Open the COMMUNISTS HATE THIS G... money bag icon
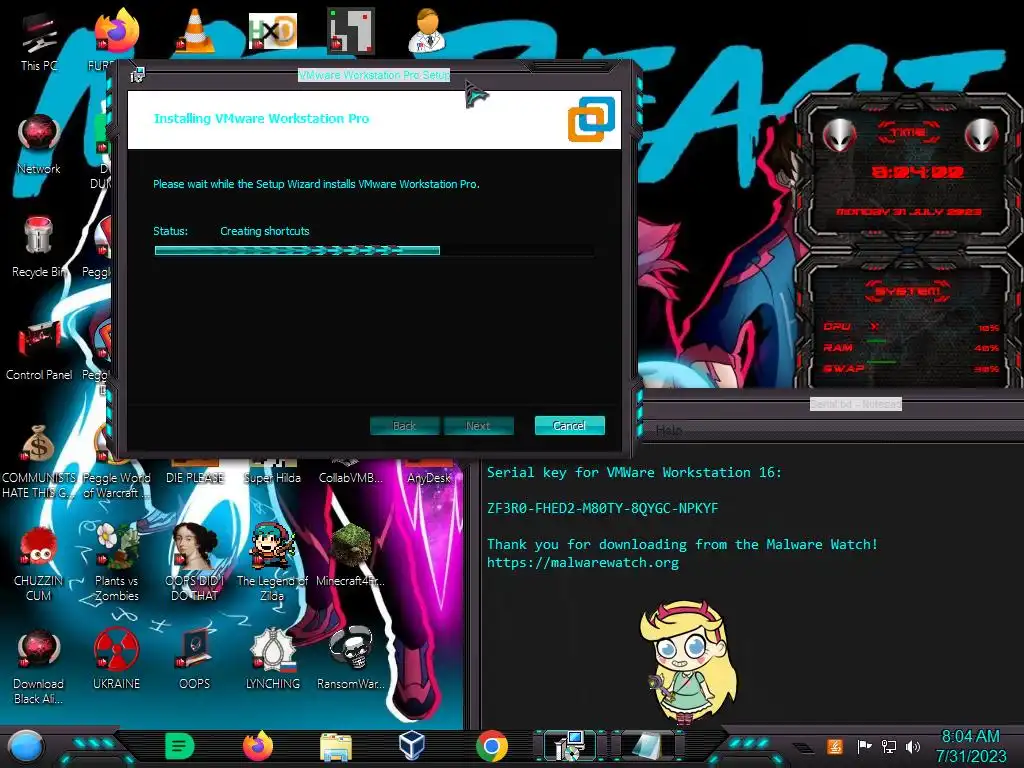The width and height of the screenshot is (1024, 768). click(x=39, y=462)
